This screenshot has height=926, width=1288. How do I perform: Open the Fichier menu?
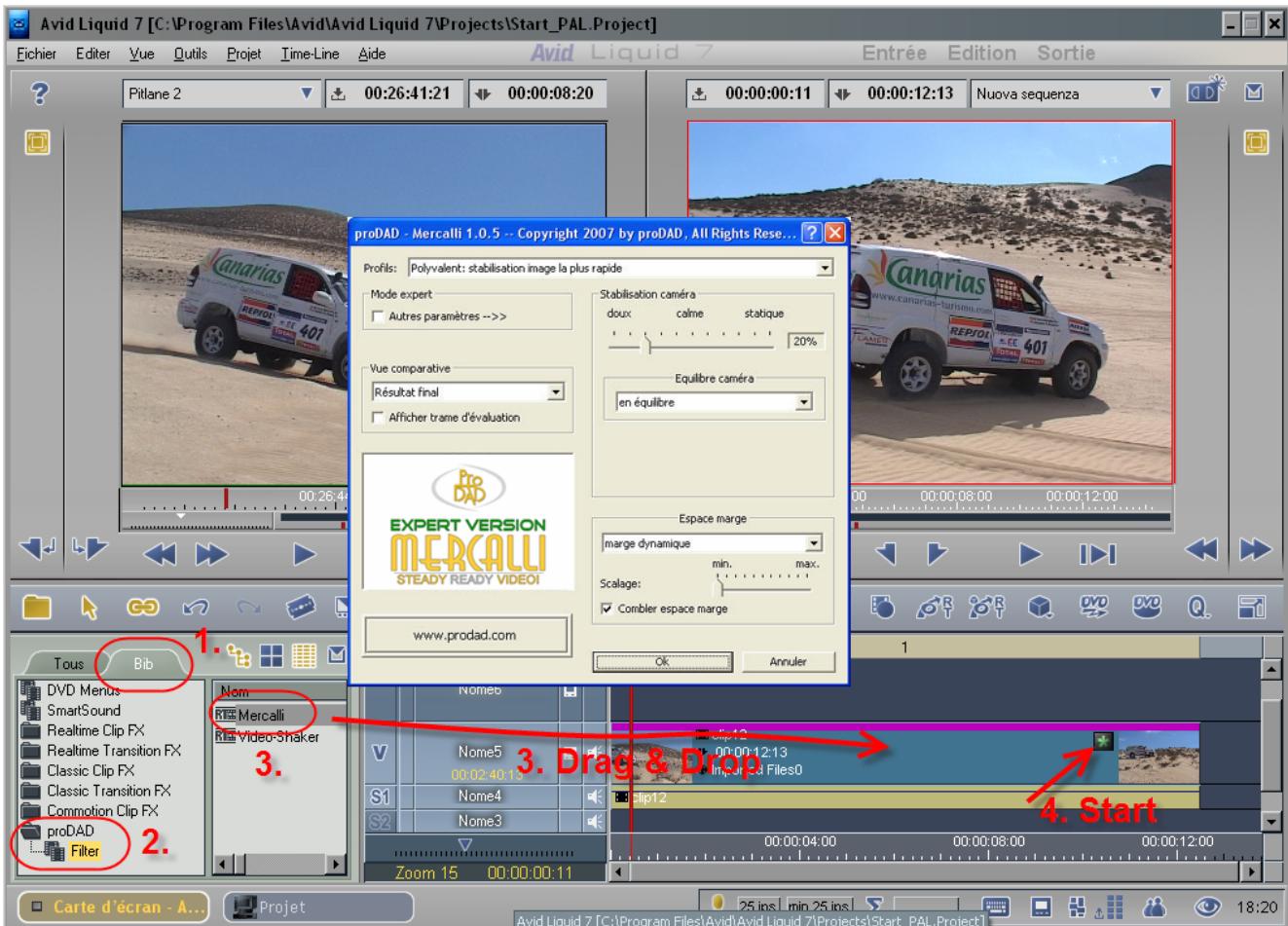pos(37,54)
